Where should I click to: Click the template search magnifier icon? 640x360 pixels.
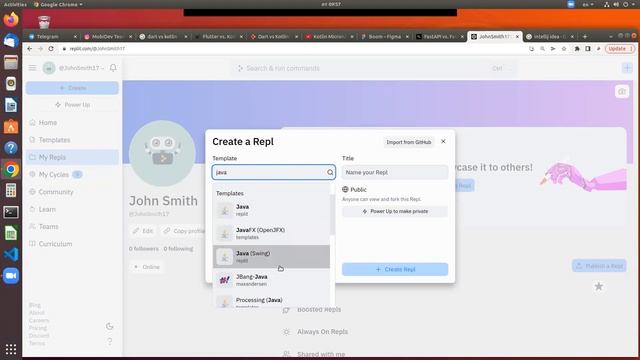click(x=330, y=173)
